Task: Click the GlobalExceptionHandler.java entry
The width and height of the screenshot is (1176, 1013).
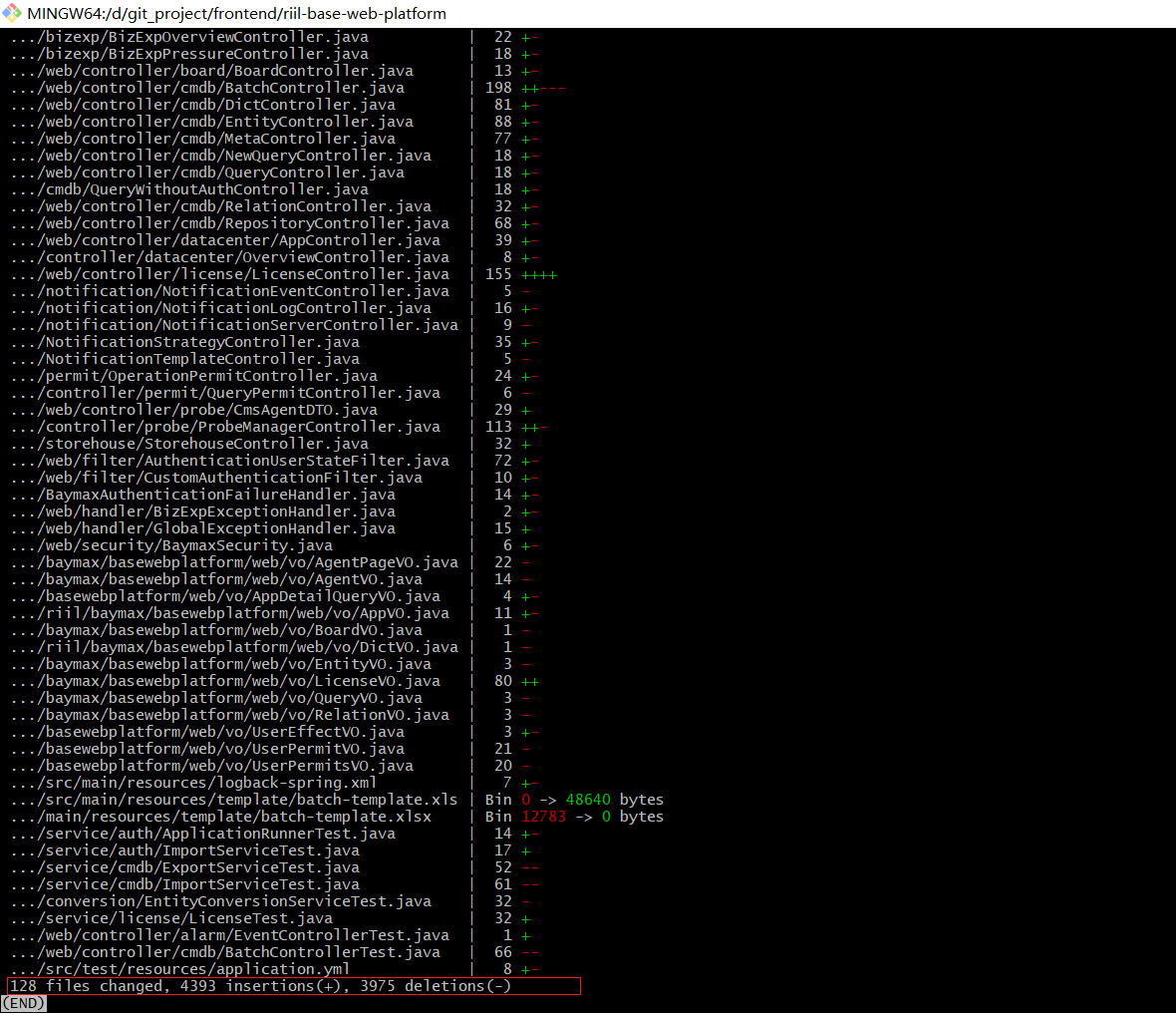Action: click(x=202, y=528)
